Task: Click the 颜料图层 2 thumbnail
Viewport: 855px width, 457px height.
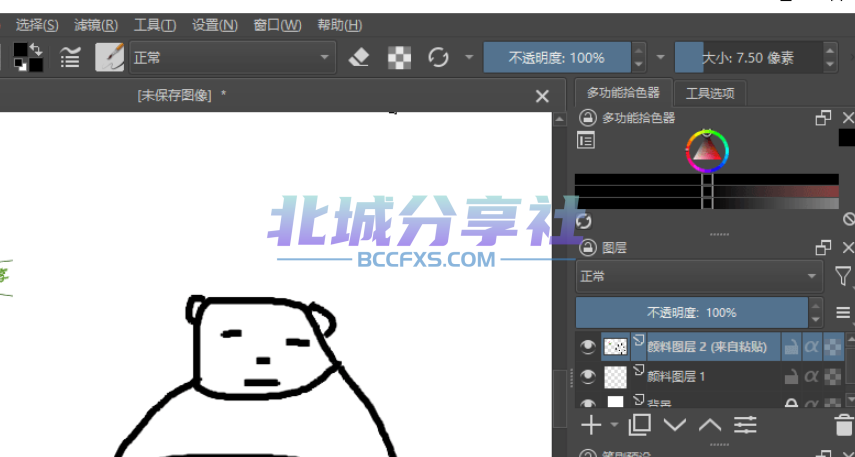Action: 616,346
